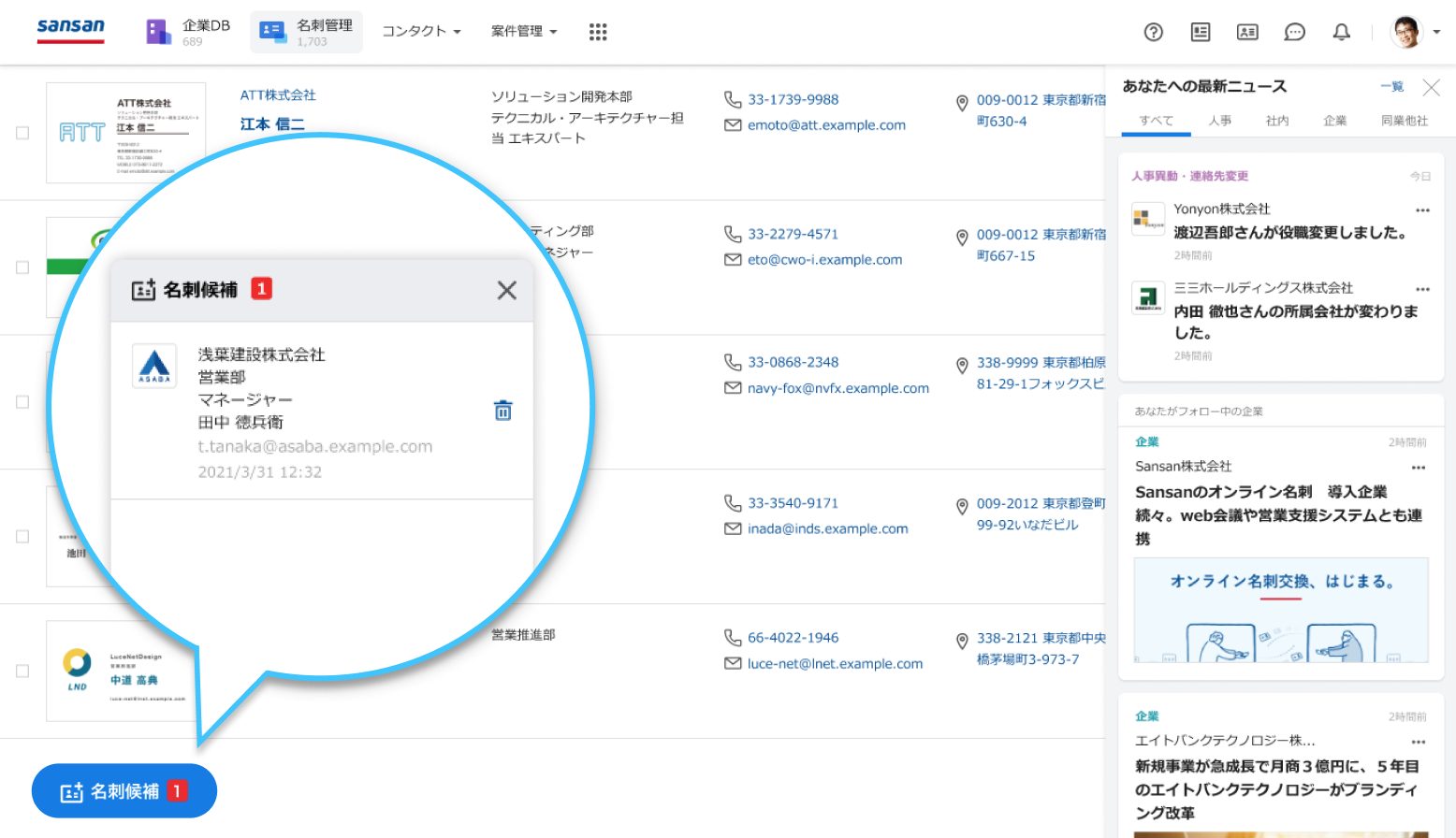Open the 企業DB section

coord(188,32)
